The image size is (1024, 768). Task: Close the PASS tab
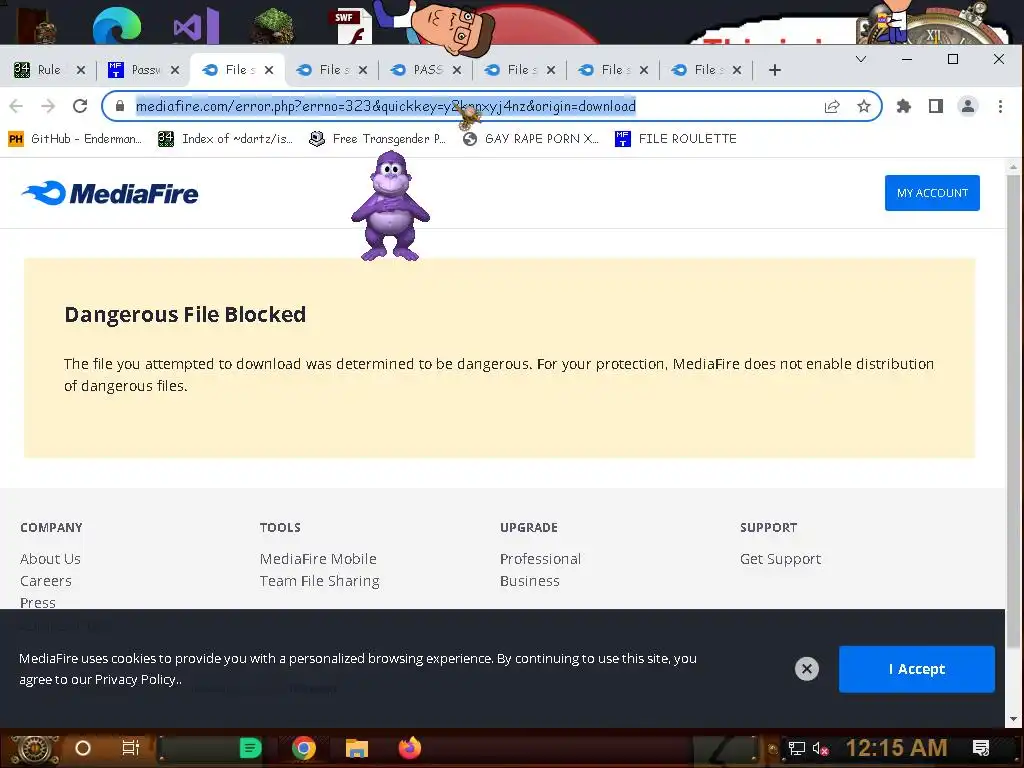tap(456, 70)
